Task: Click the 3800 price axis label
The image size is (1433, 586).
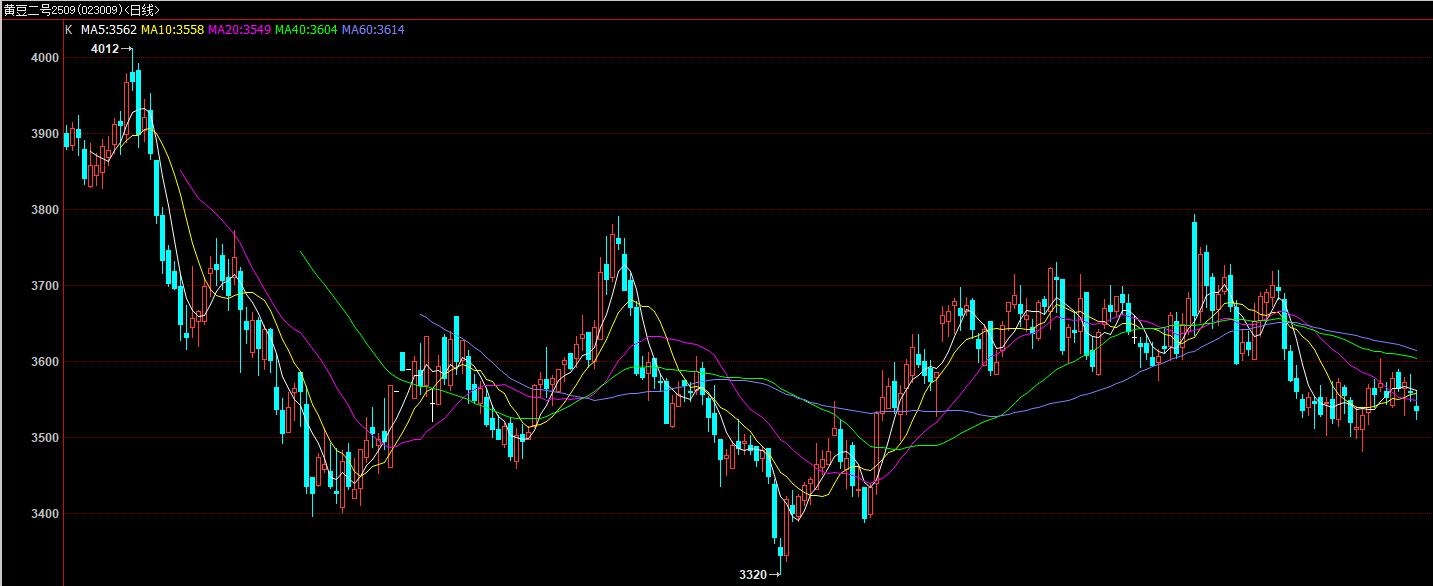Action: point(45,210)
